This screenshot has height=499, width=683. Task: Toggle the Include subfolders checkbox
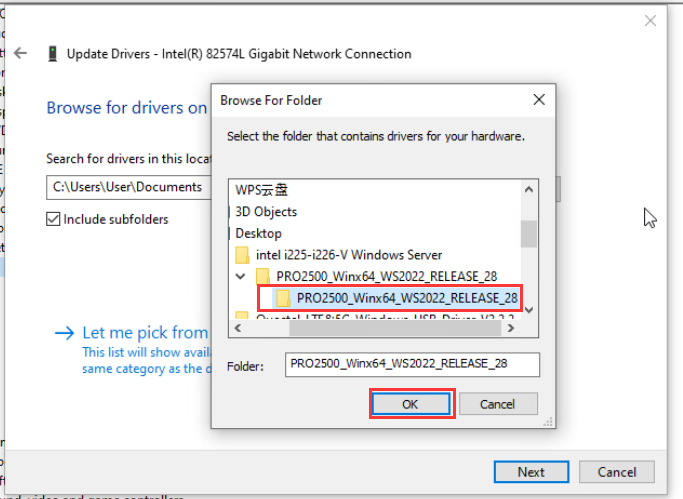53,219
